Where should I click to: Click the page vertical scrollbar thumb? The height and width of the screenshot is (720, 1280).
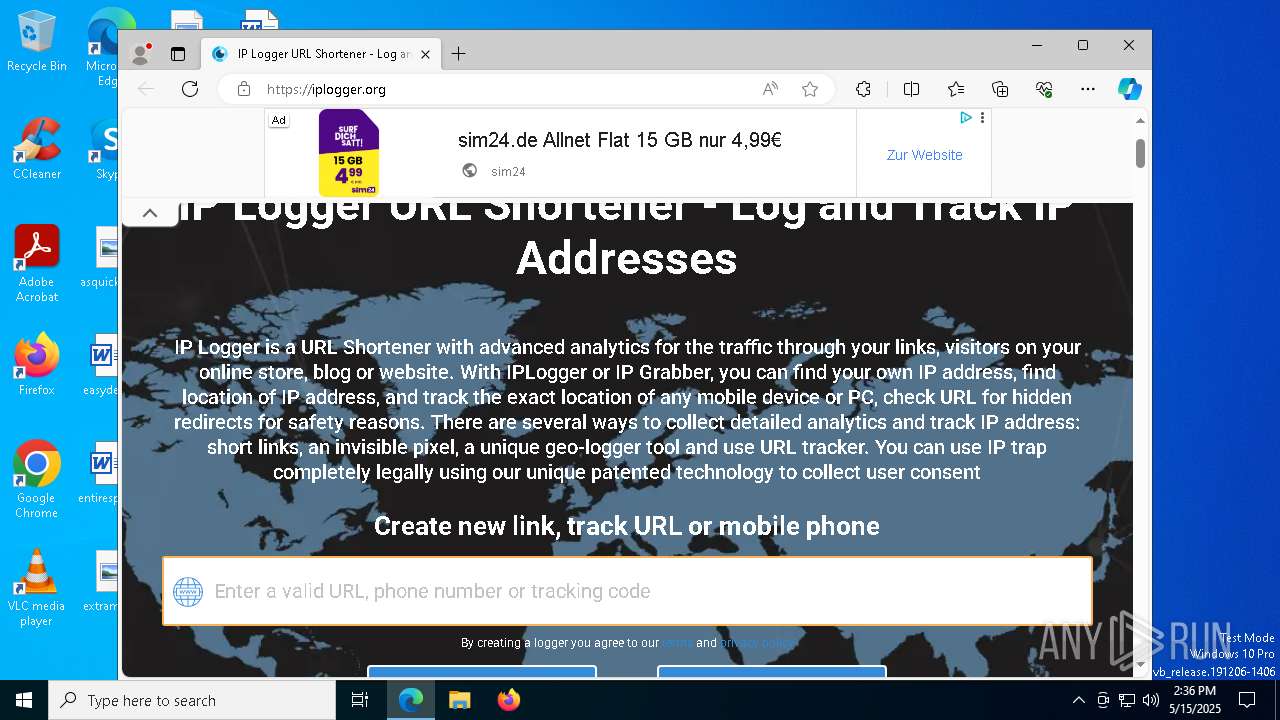1140,153
